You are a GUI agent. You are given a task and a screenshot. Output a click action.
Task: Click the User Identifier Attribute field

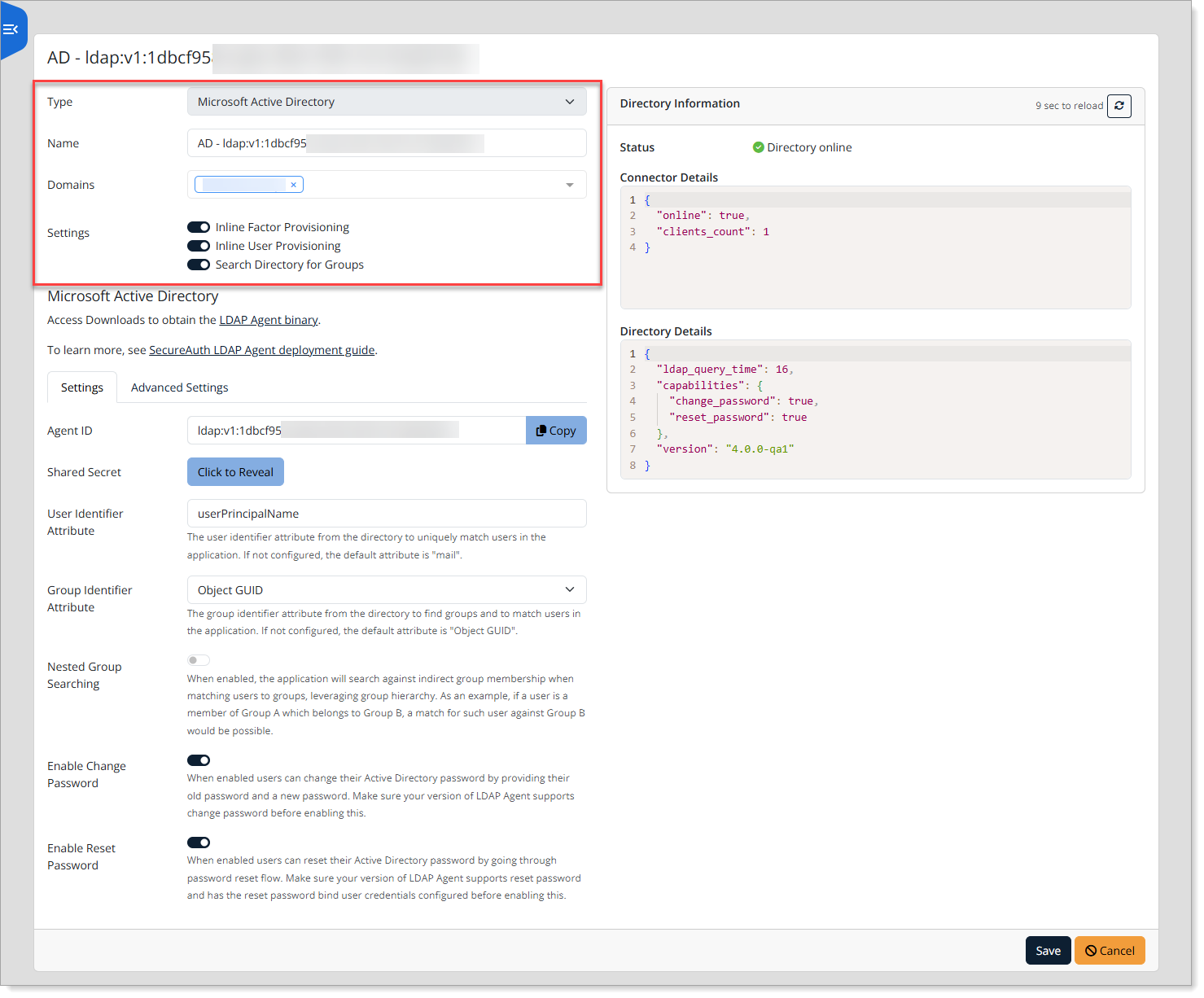387,514
